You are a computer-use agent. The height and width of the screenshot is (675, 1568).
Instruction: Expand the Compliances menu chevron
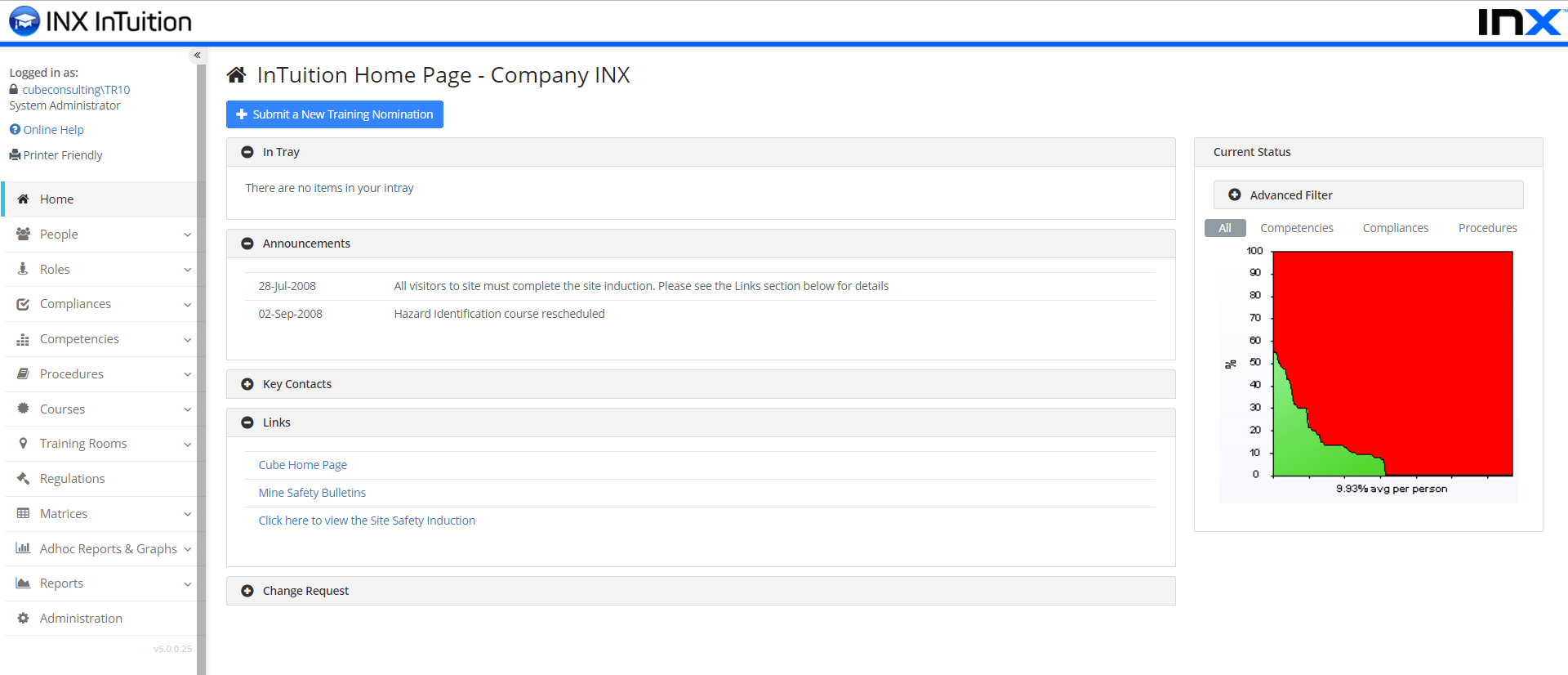188,305
